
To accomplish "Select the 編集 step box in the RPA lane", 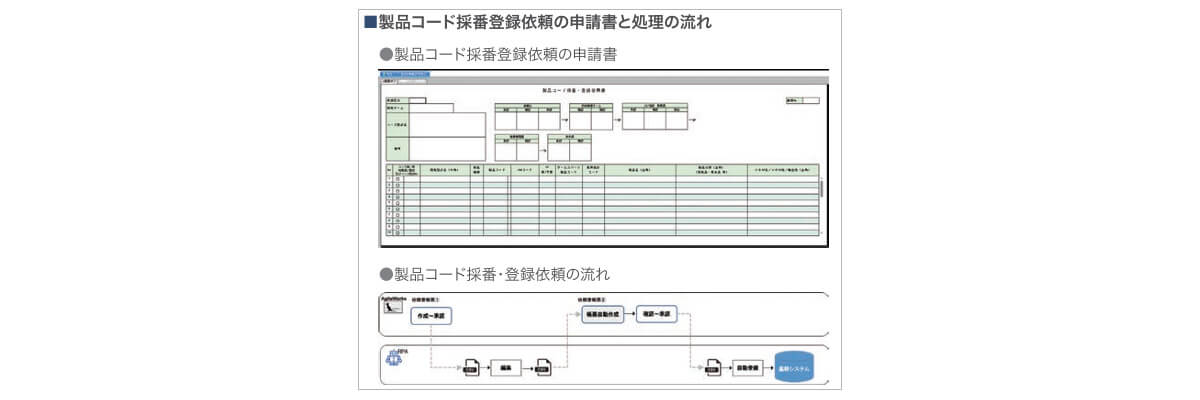I will (506, 368).
